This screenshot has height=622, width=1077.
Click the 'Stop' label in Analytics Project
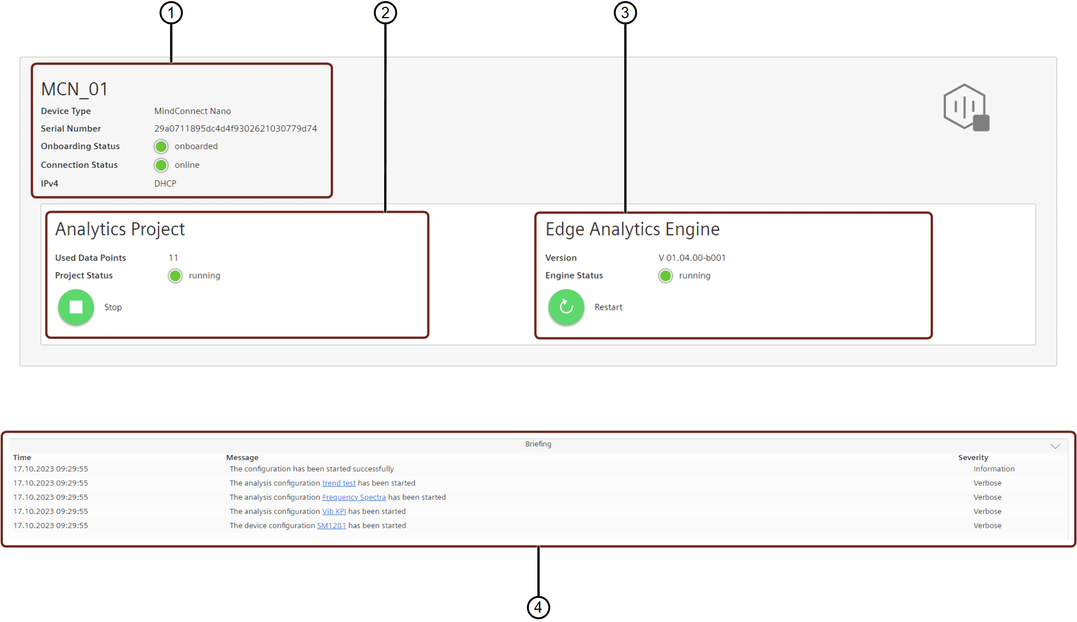click(113, 307)
